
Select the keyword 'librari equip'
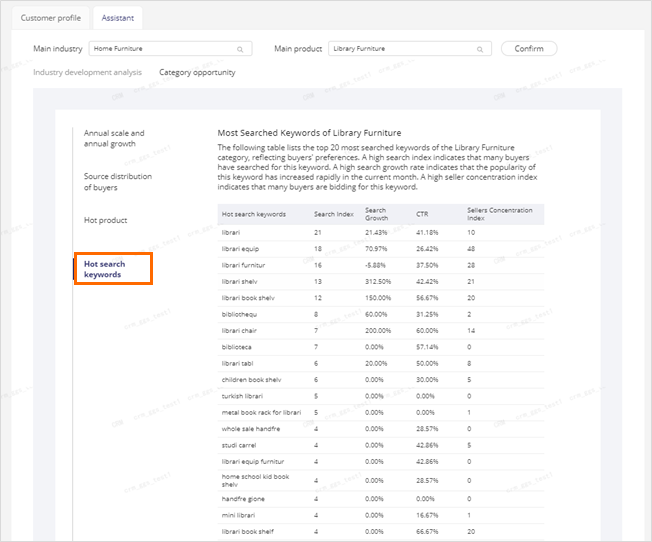(240, 249)
